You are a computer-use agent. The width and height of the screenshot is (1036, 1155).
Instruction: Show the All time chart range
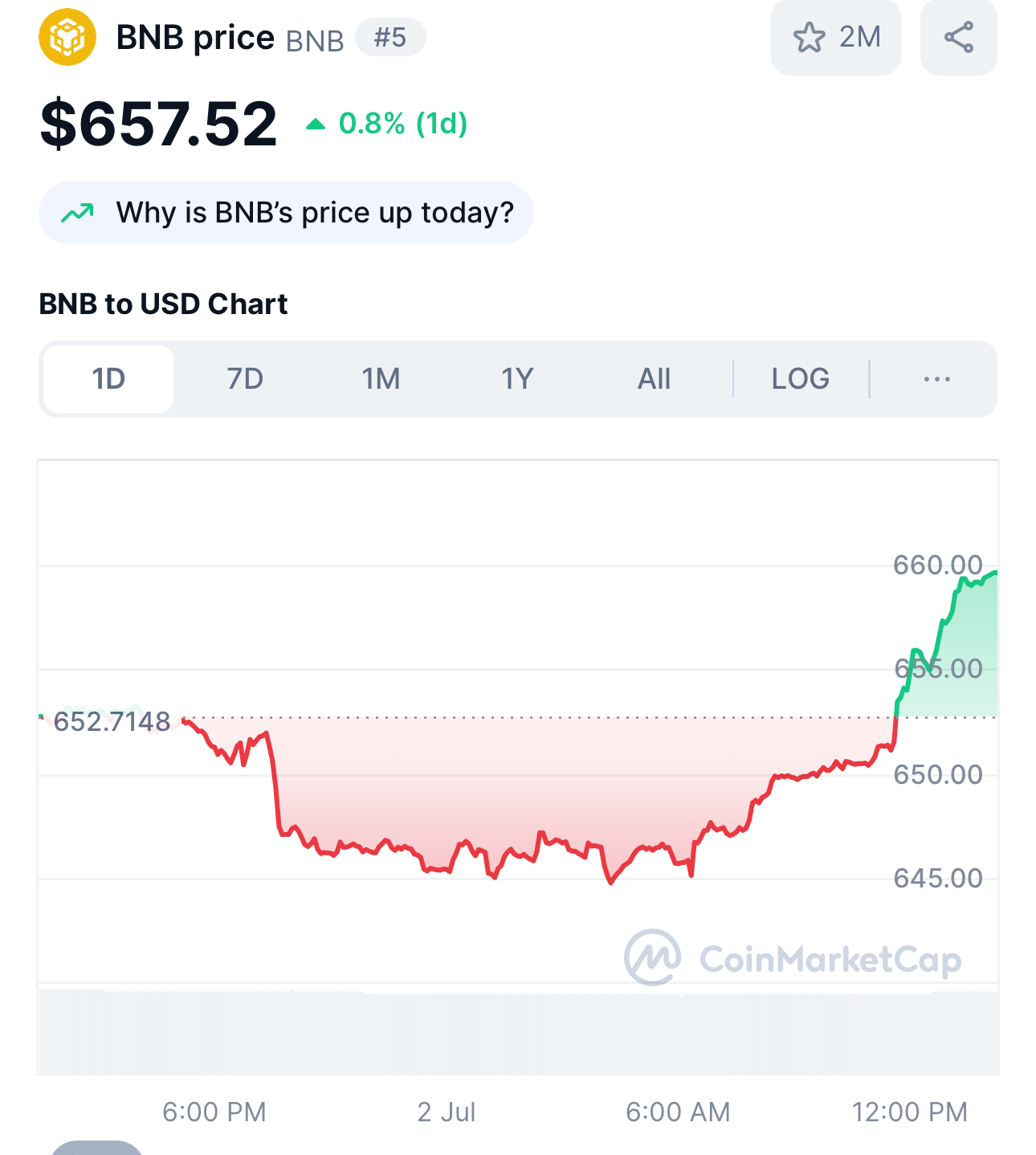[x=654, y=379]
